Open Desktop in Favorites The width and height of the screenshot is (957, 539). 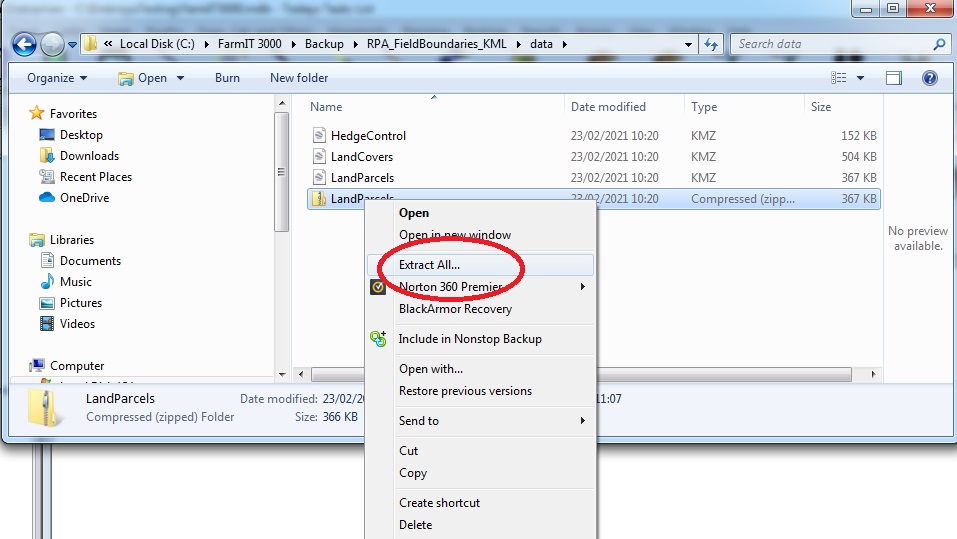(x=81, y=135)
